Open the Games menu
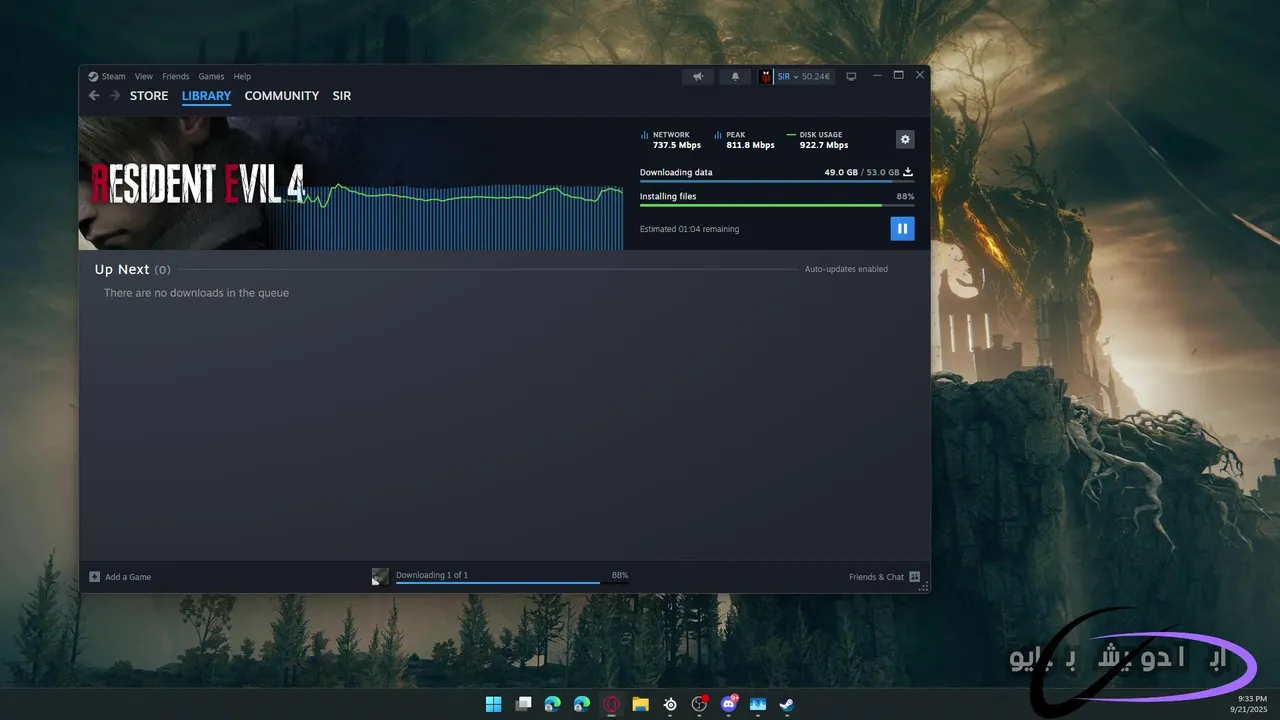This screenshot has width=1280, height=720. click(x=211, y=76)
